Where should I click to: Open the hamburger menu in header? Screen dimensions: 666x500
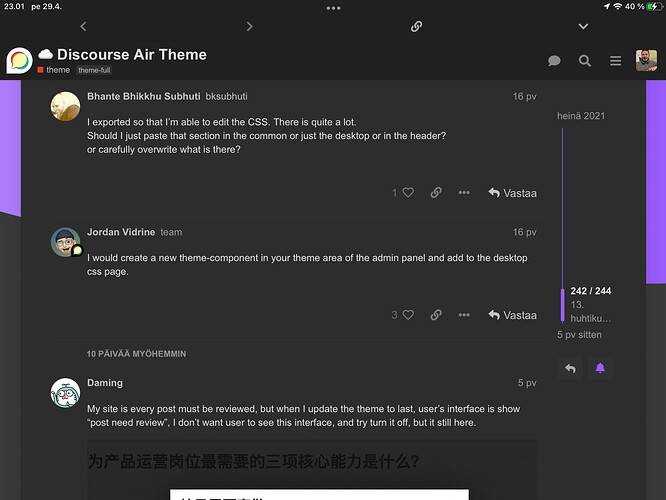pyautogui.click(x=615, y=61)
